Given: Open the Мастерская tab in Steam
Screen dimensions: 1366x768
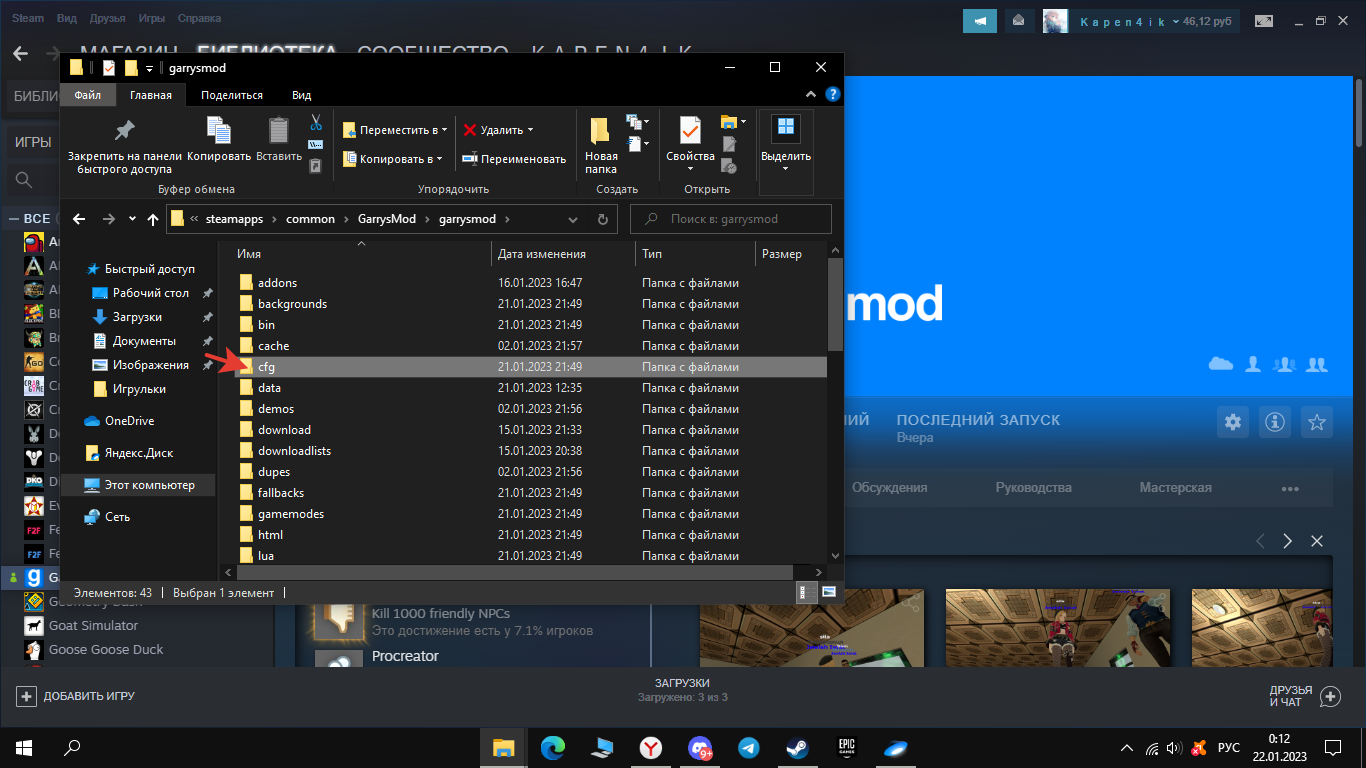Looking at the screenshot, I should (1175, 488).
